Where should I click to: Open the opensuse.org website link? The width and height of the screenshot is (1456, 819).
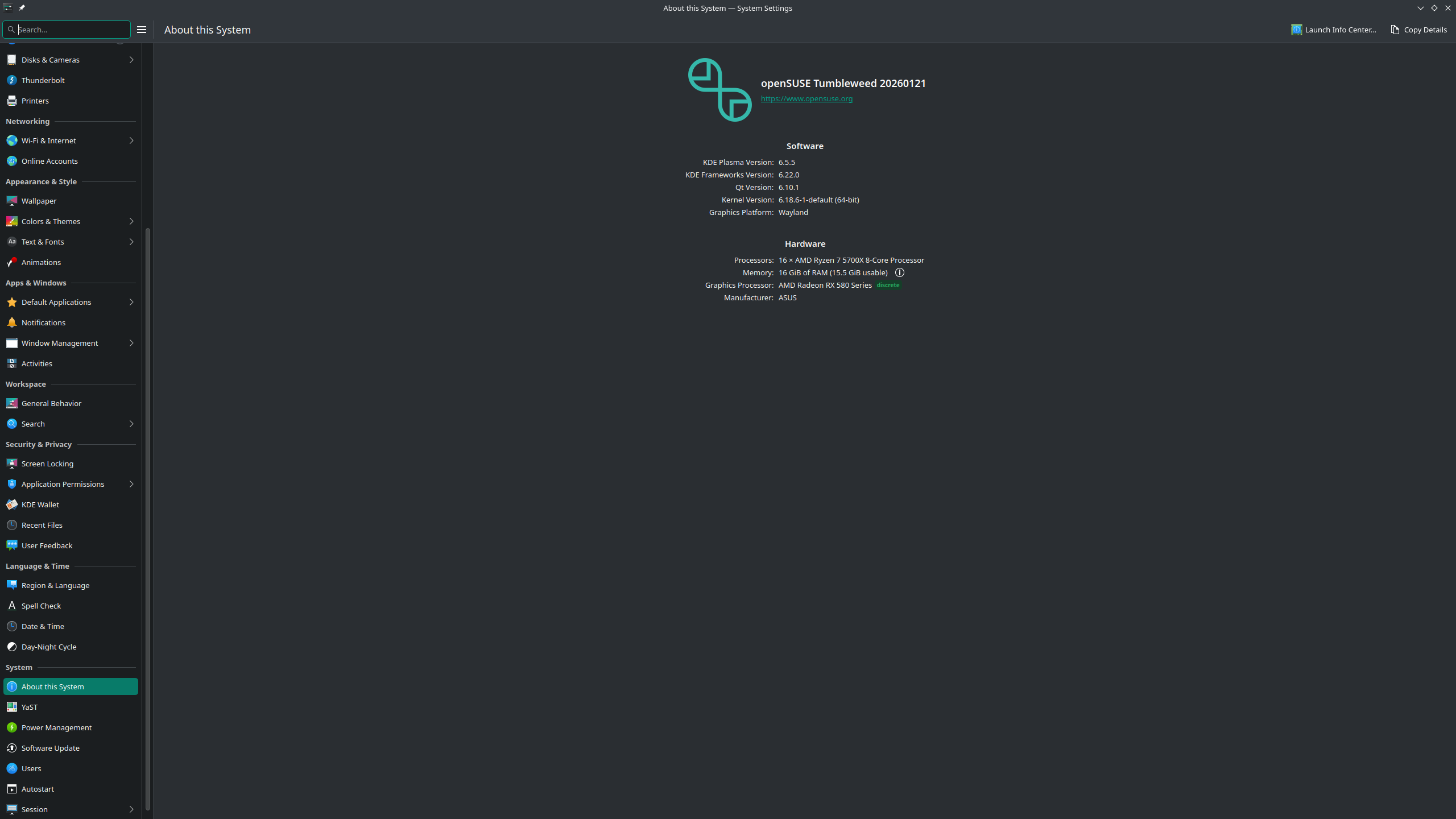pos(806,98)
